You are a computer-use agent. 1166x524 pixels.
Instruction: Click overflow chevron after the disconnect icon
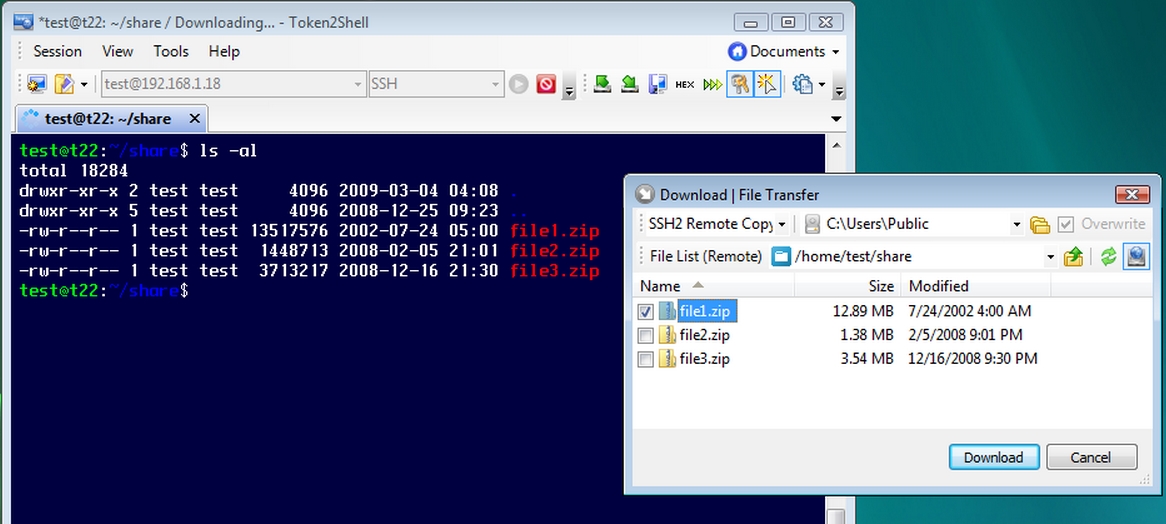(x=569, y=85)
